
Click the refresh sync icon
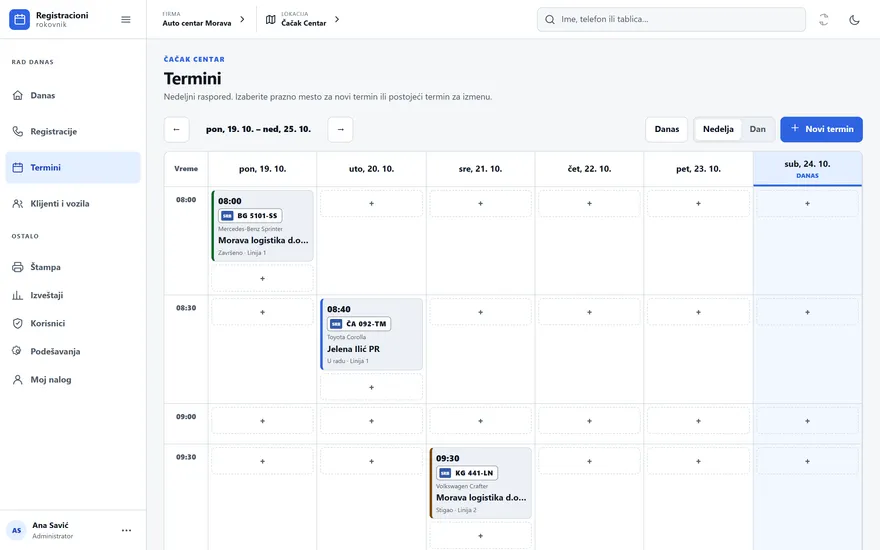click(x=823, y=20)
